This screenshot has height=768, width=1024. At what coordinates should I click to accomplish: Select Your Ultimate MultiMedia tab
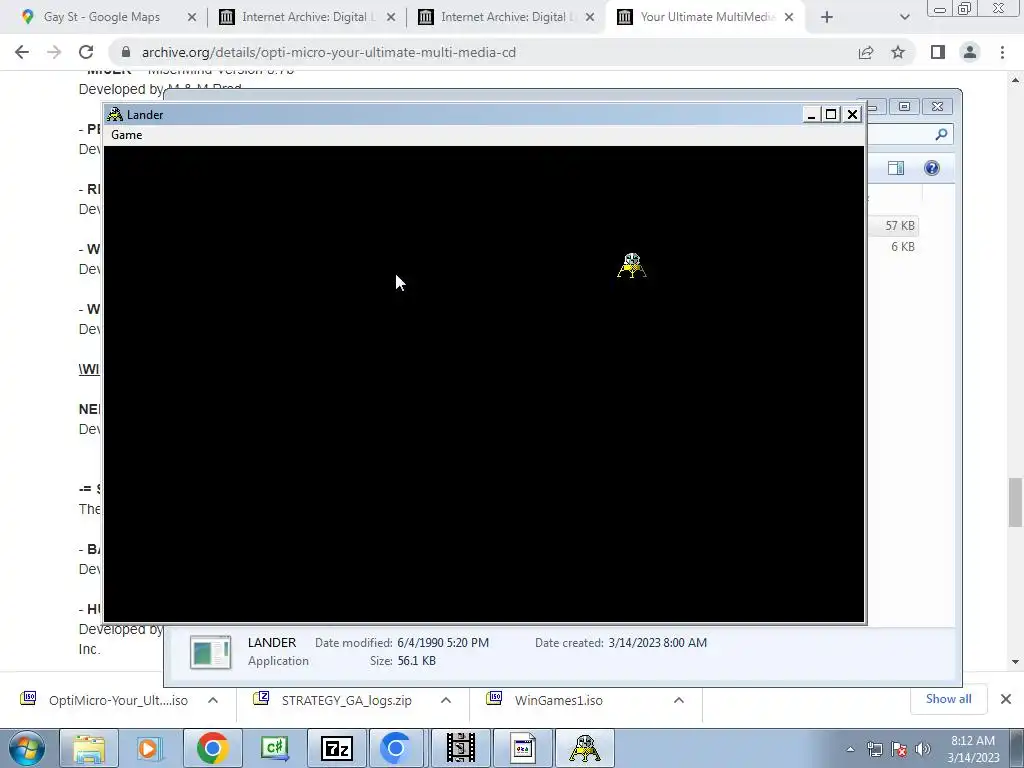[705, 17]
